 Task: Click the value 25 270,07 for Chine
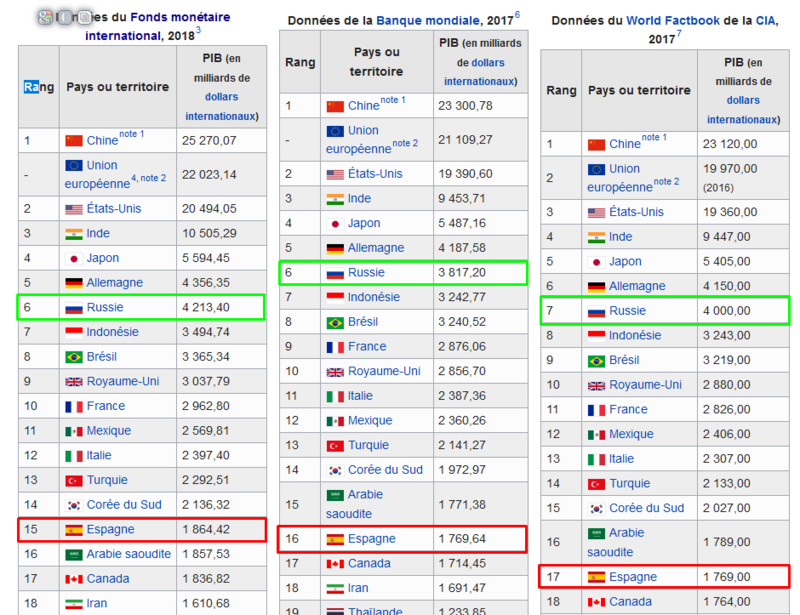coord(209,141)
